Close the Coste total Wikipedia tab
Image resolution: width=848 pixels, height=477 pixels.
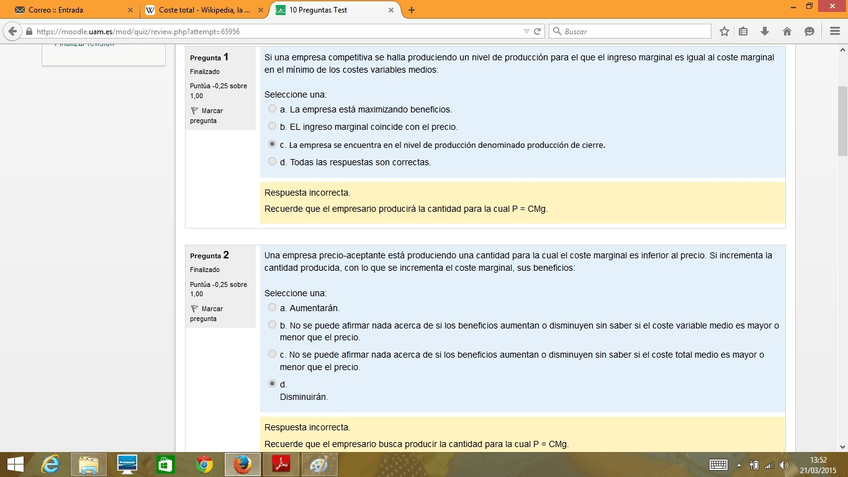click(x=260, y=10)
